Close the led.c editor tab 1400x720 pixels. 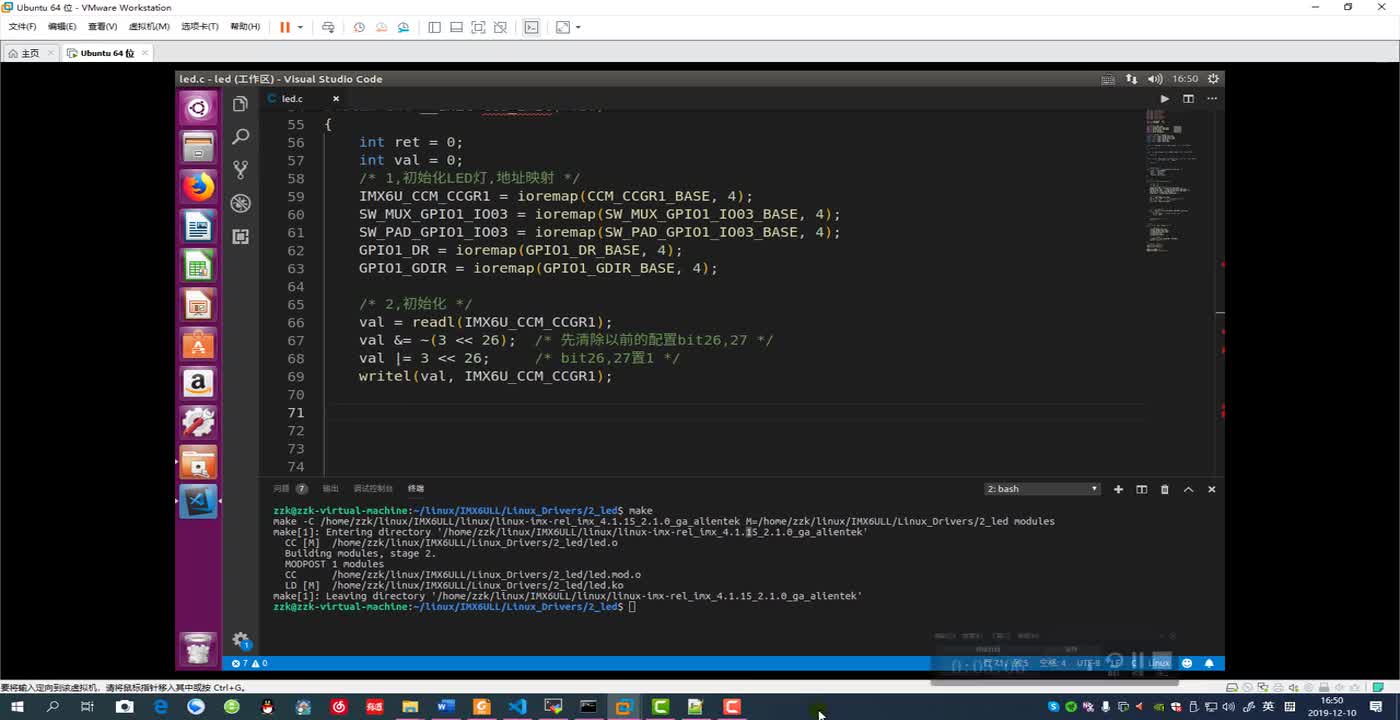pos(336,99)
